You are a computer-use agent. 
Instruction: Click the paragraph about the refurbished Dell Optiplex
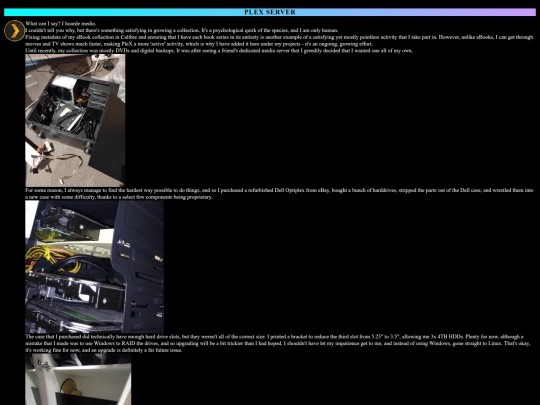[x=279, y=194]
